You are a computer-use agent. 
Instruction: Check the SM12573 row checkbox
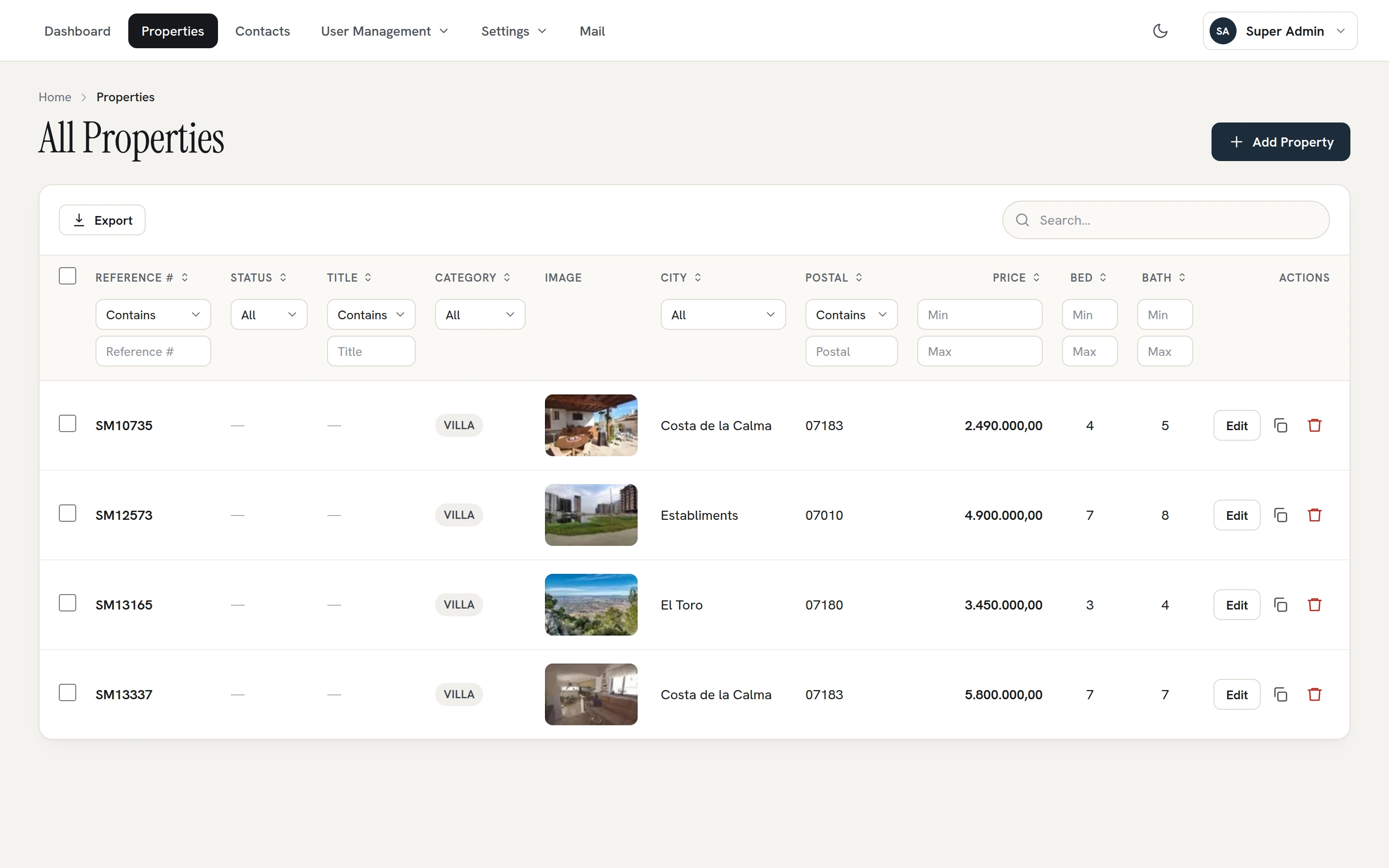[68, 513]
